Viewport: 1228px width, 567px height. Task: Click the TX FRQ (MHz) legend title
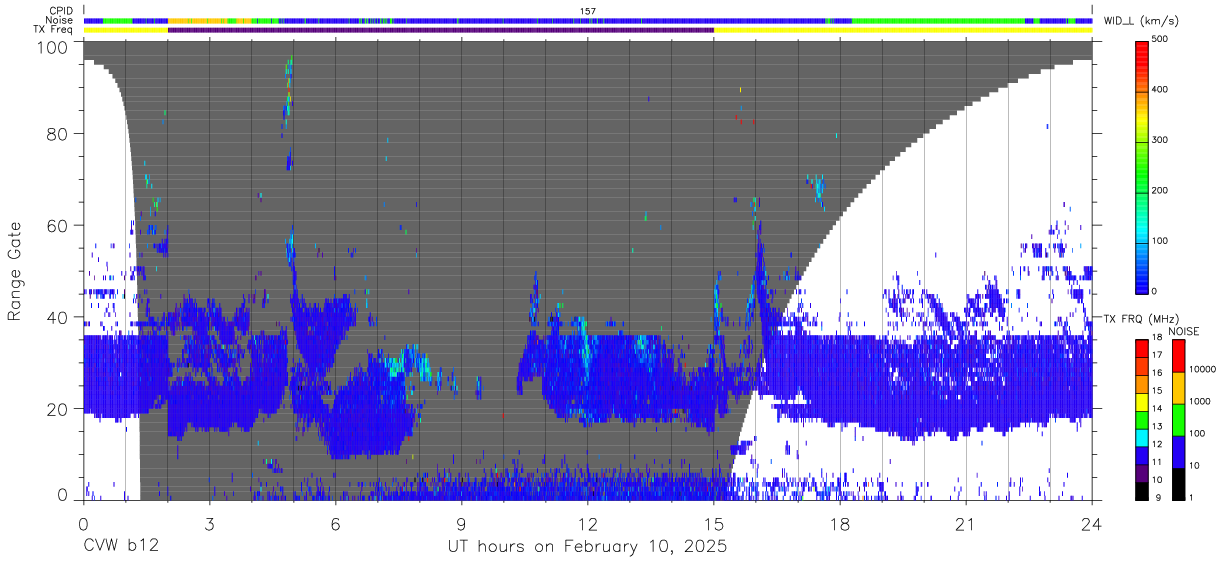(x=1139, y=319)
